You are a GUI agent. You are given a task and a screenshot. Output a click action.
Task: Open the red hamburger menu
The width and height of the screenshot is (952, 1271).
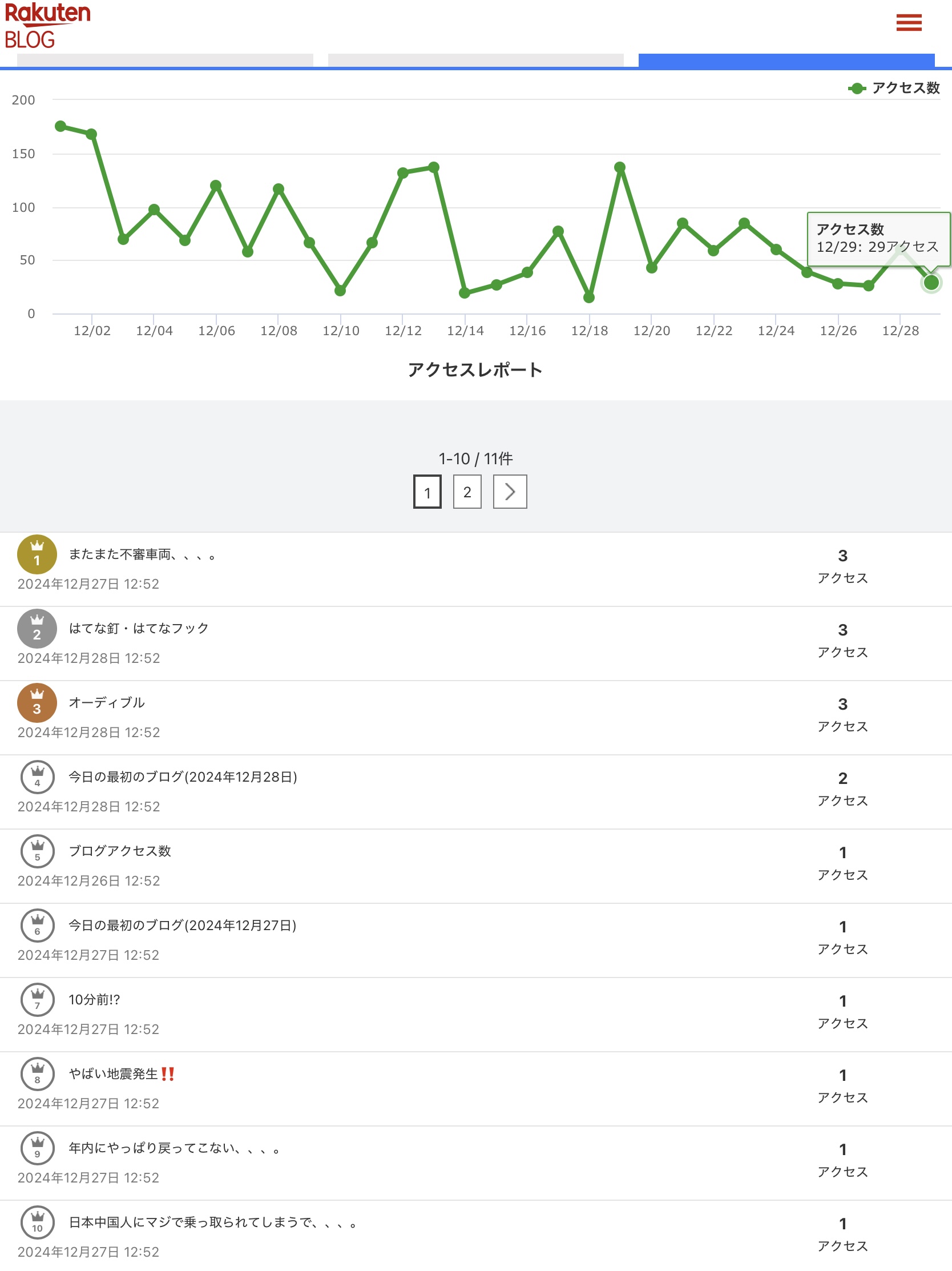[909, 23]
